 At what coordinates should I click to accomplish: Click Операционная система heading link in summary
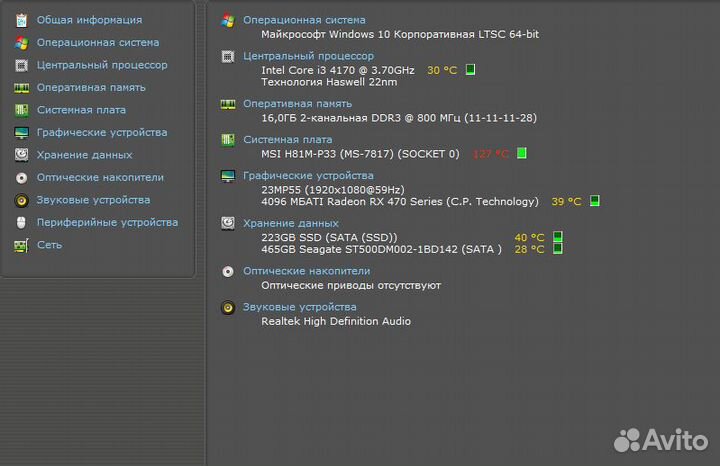(x=304, y=20)
